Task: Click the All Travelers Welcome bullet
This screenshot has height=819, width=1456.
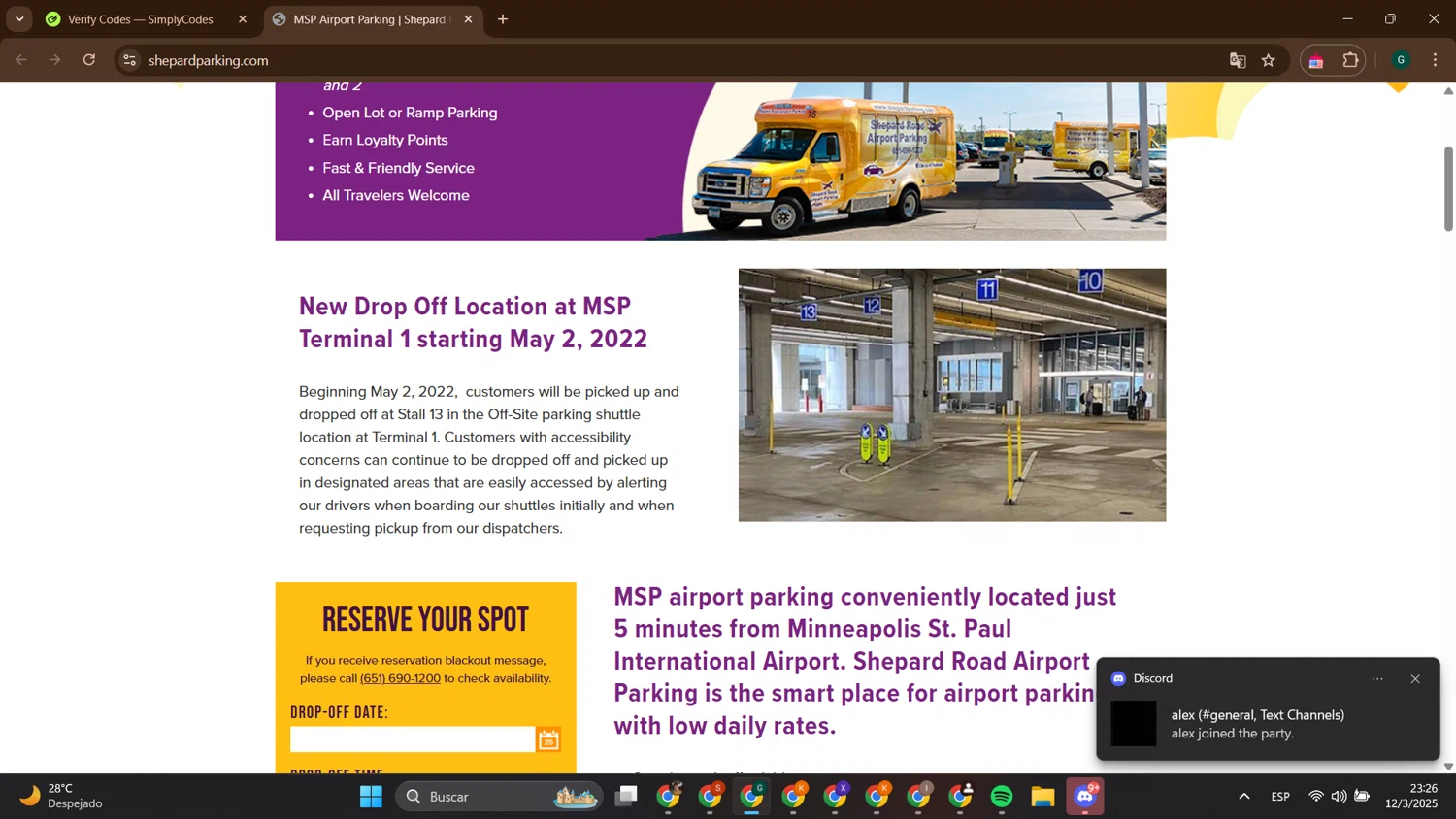Action: click(396, 195)
